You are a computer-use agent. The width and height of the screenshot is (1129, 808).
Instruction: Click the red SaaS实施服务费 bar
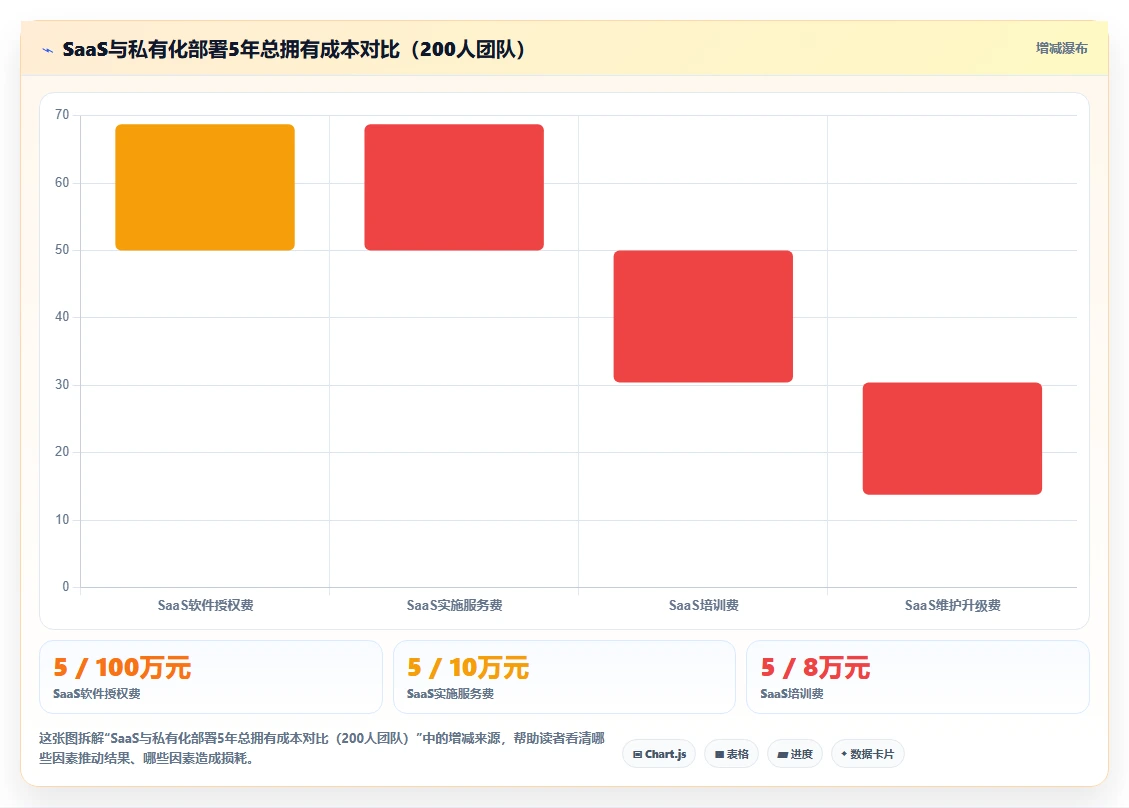[454, 187]
